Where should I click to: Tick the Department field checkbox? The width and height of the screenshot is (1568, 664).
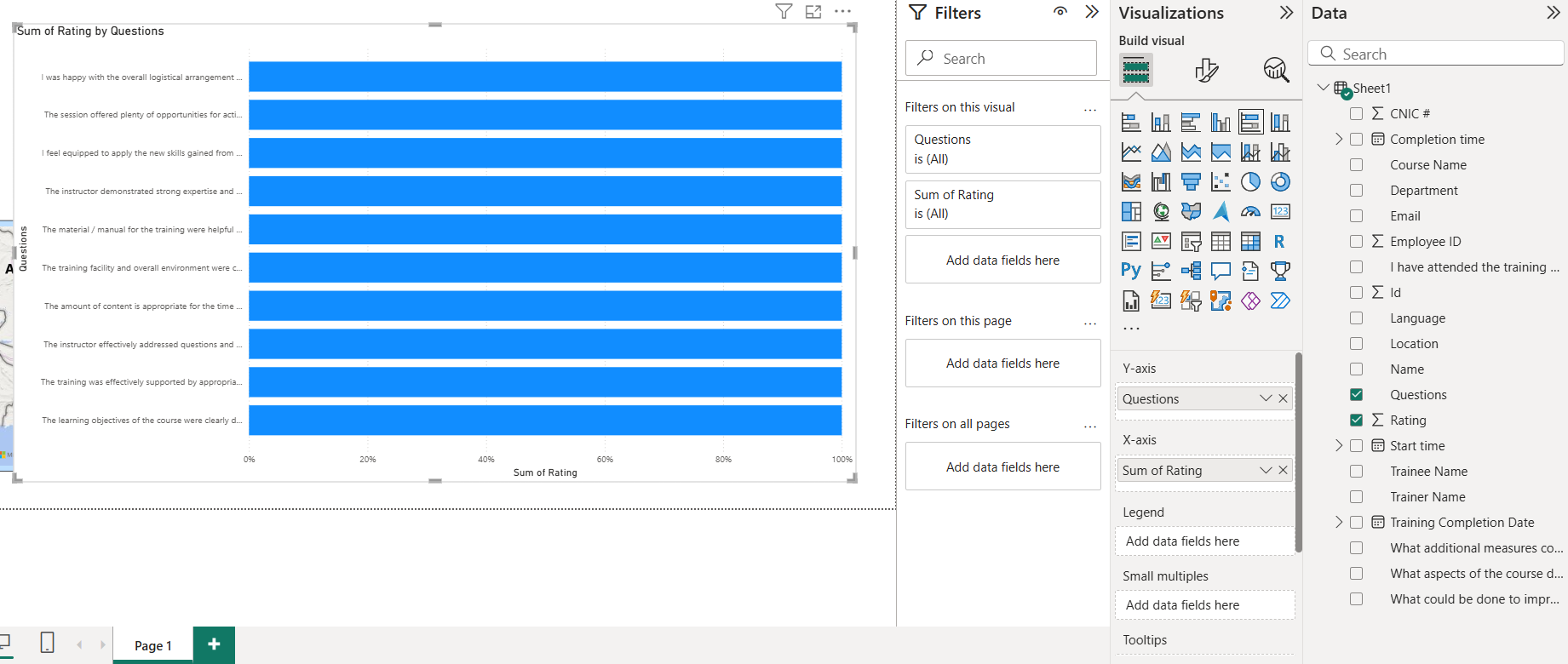click(1357, 191)
